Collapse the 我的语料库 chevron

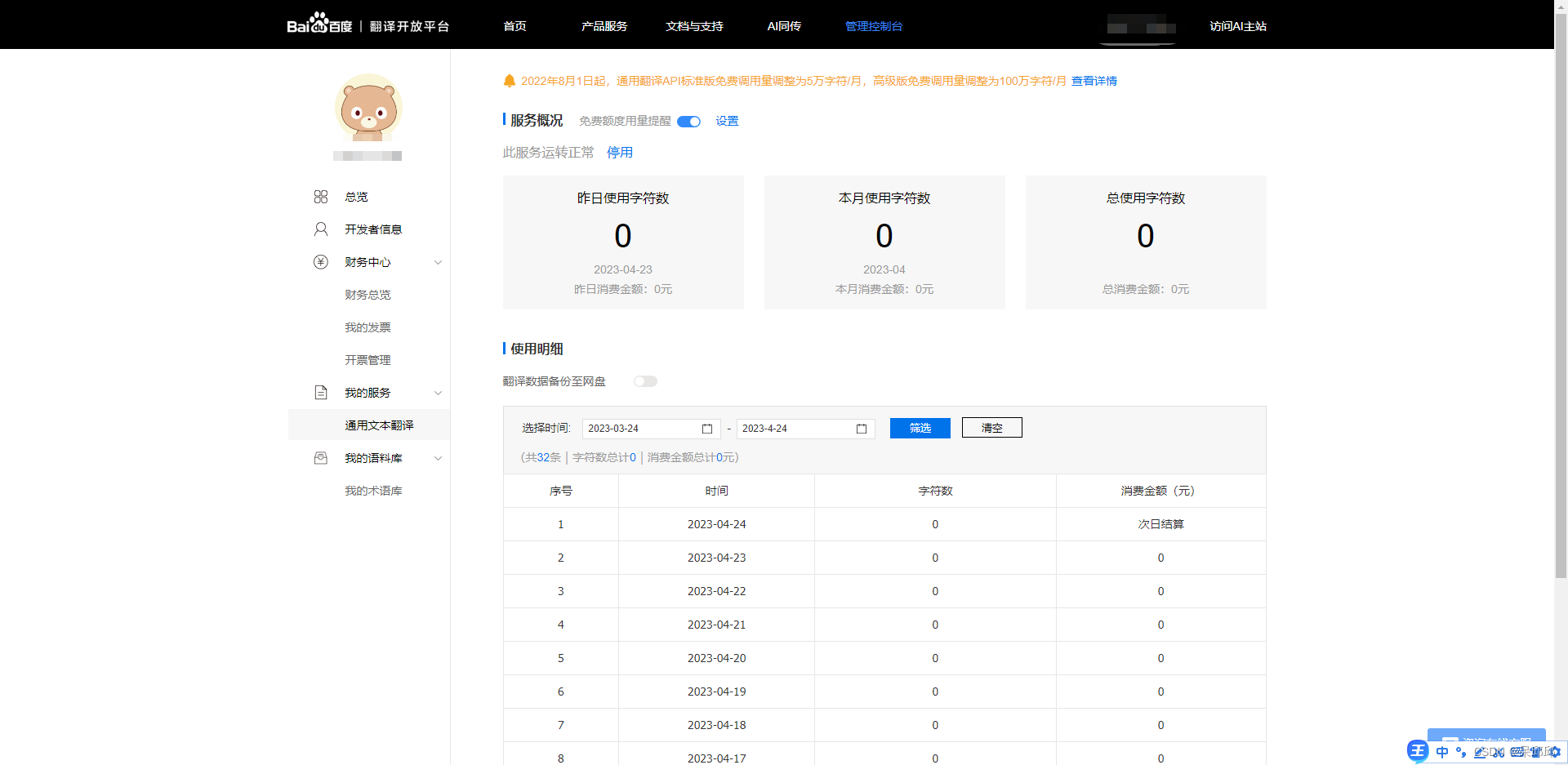pyautogui.click(x=438, y=458)
